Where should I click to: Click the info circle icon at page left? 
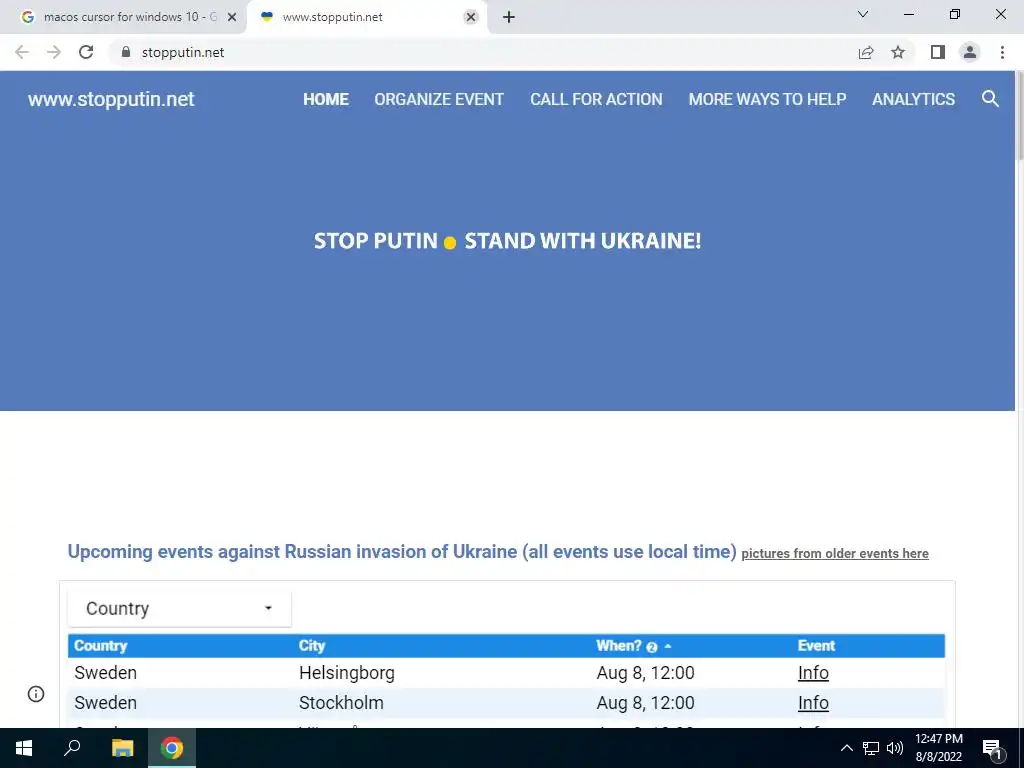[x=36, y=694]
